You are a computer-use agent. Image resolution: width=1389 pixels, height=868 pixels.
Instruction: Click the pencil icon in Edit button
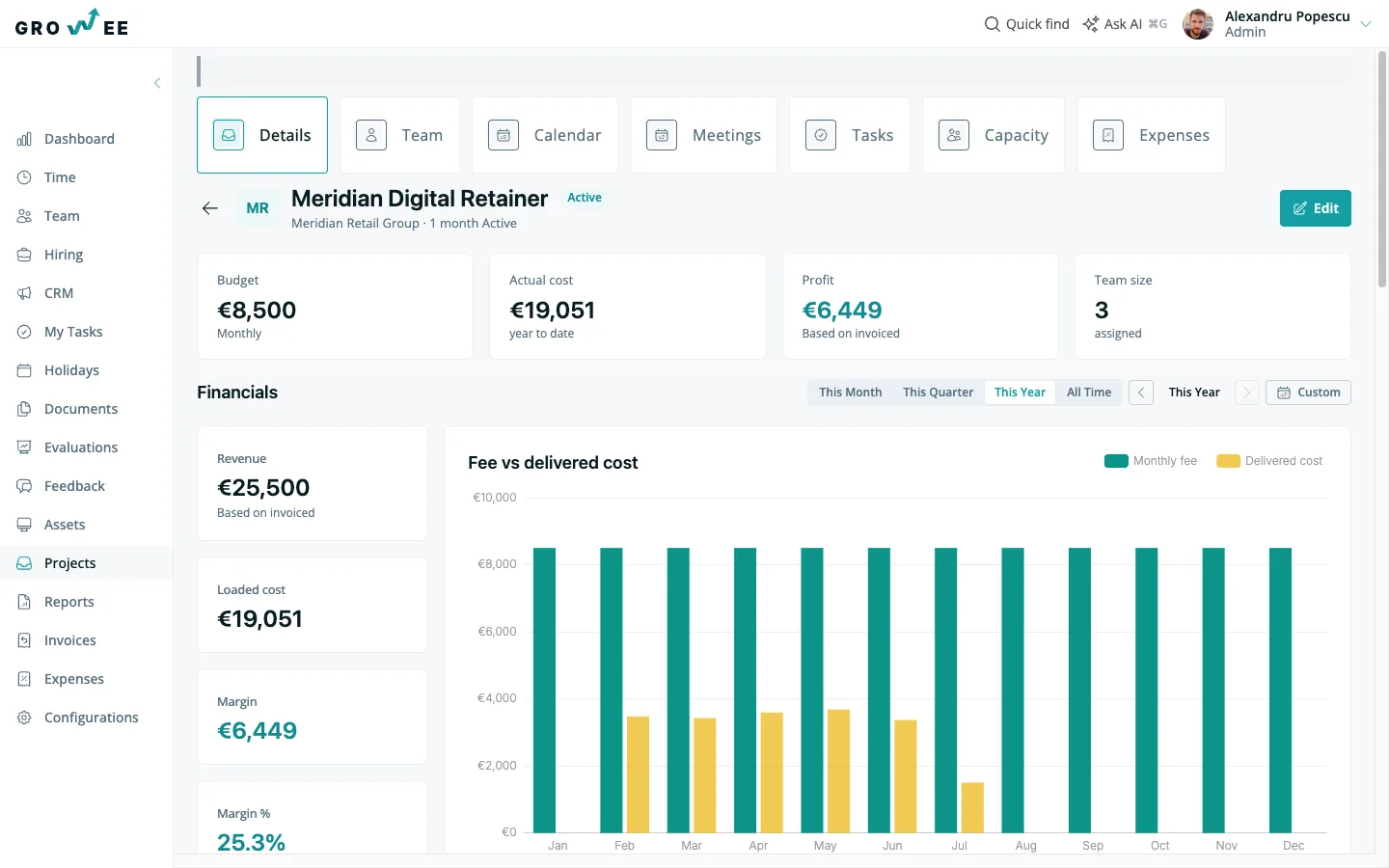(x=1300, y=208)
